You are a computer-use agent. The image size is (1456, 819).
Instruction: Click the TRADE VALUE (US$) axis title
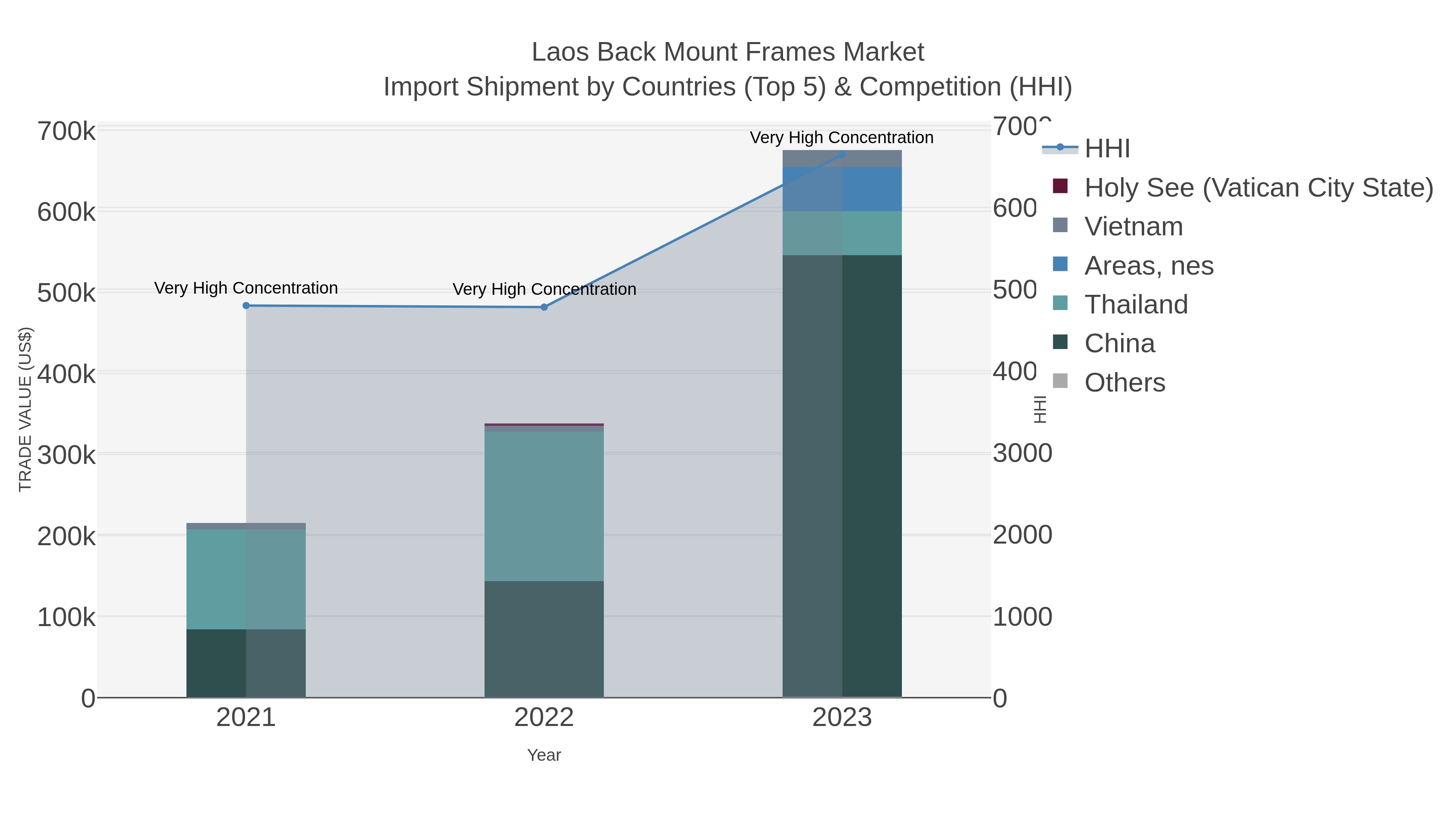[x=25, y=409]
